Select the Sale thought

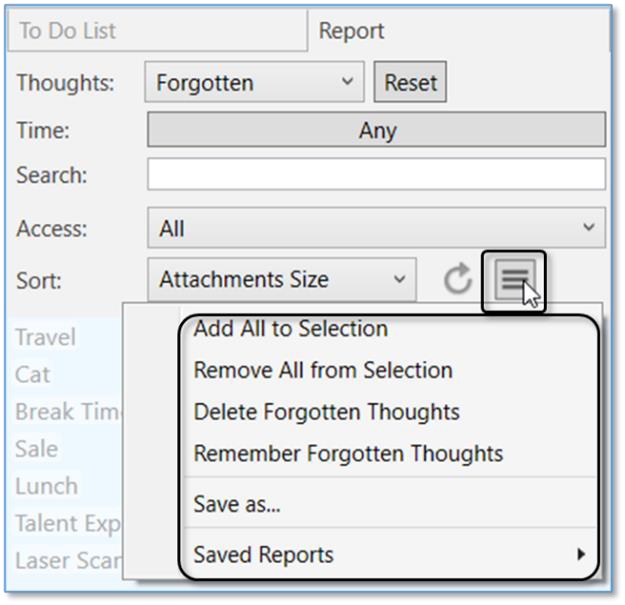point(37,449)
